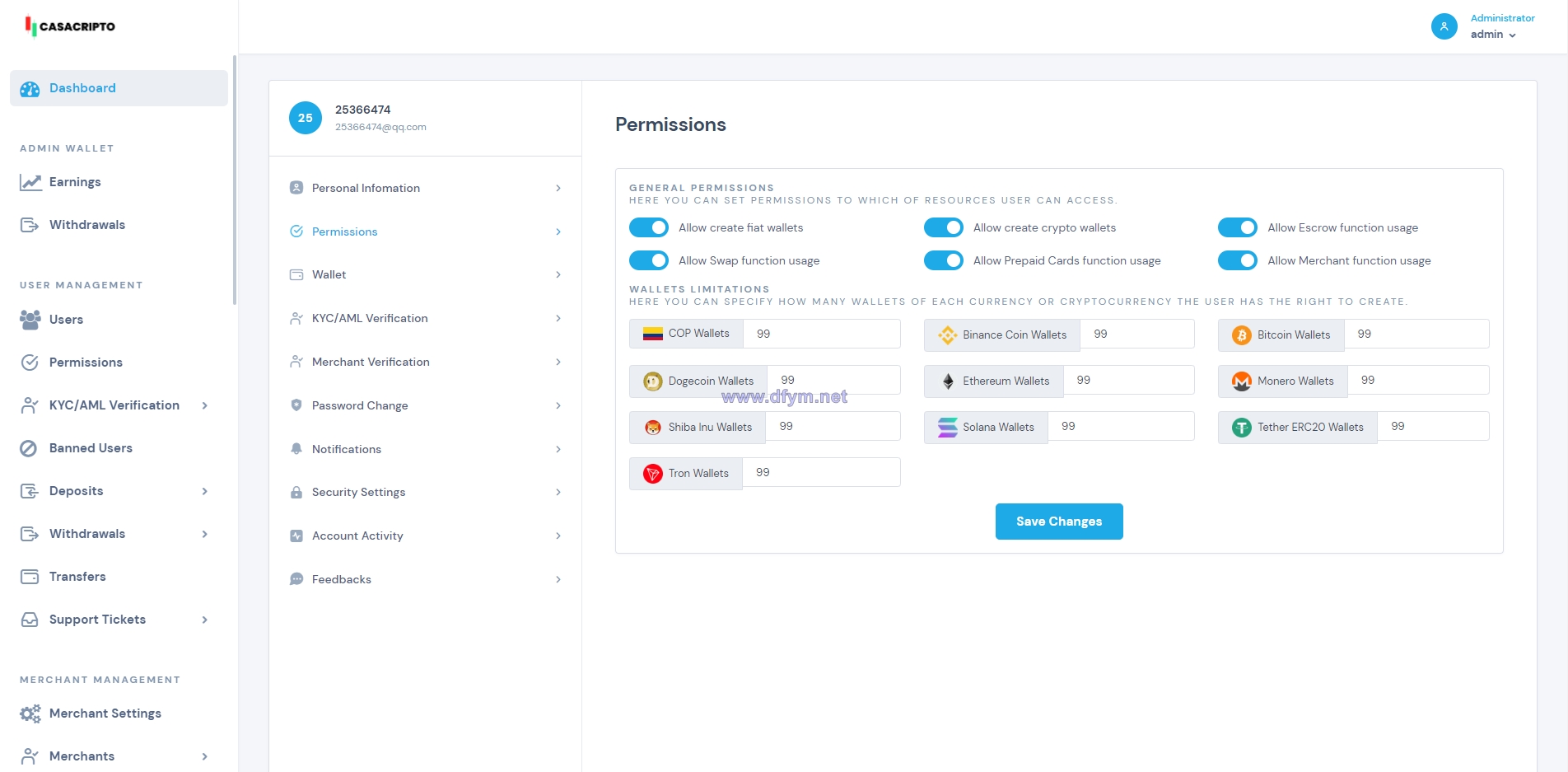This screenshot has width=1568, height=772.
Task: Open the Merchant Settings link
Action: [105, 714]
